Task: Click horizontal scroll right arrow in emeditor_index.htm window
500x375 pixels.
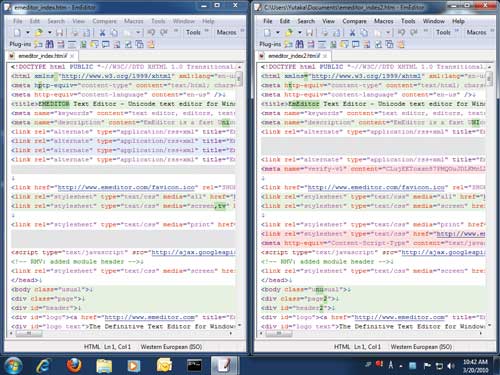Action: coord(231,333)
